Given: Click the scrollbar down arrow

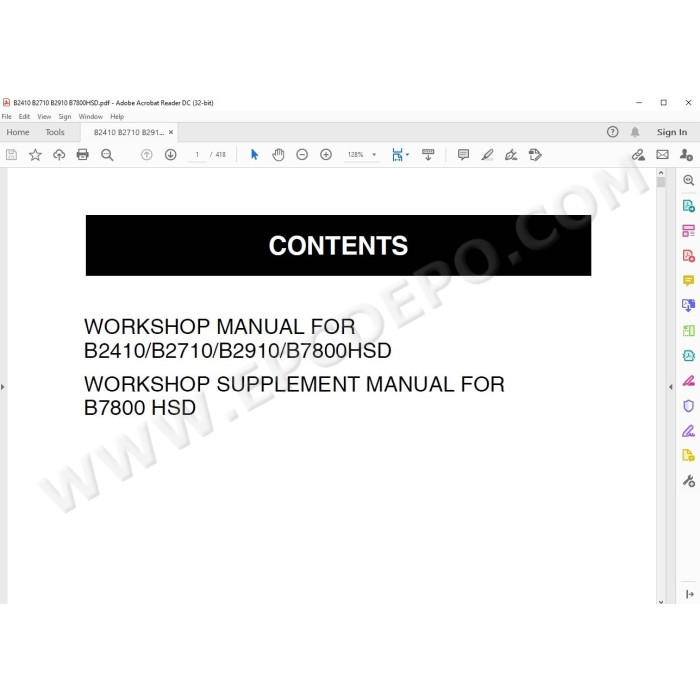Looking at the screenshot, I should 661,601.
